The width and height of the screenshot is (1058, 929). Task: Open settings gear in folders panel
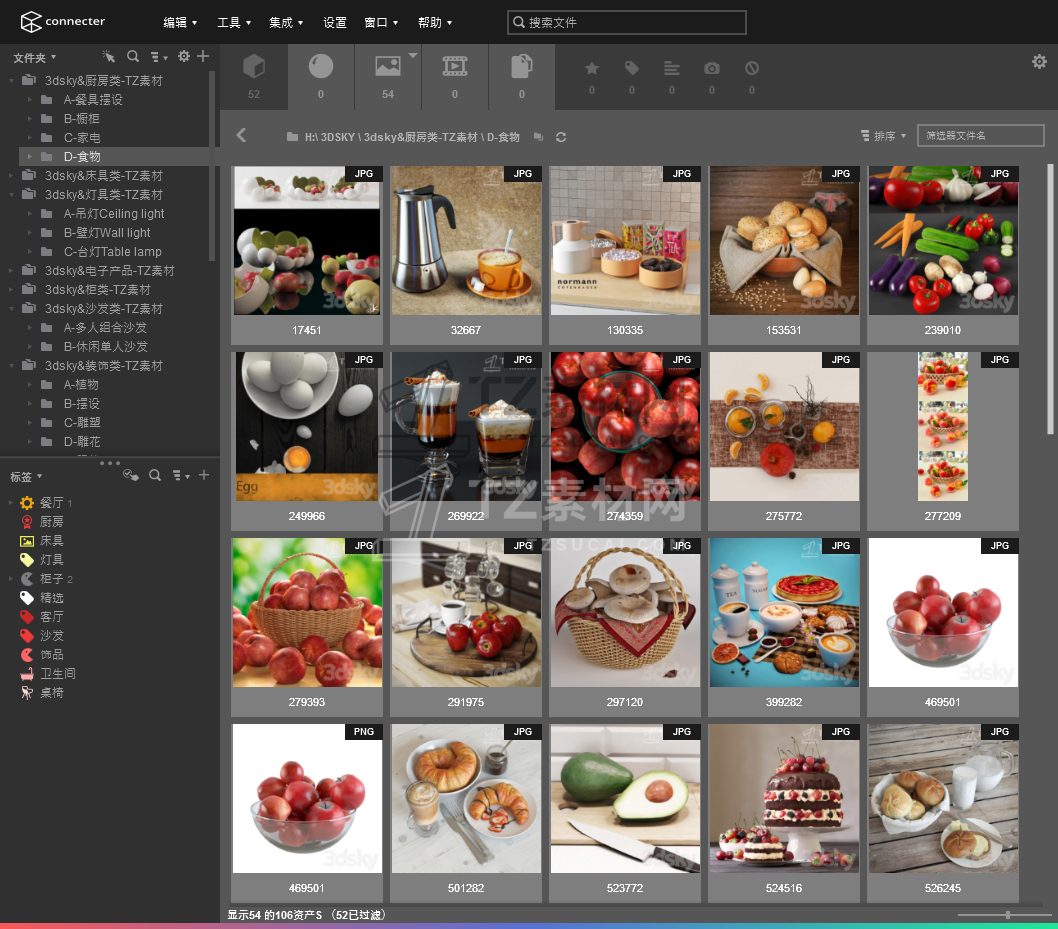point(183,57)
